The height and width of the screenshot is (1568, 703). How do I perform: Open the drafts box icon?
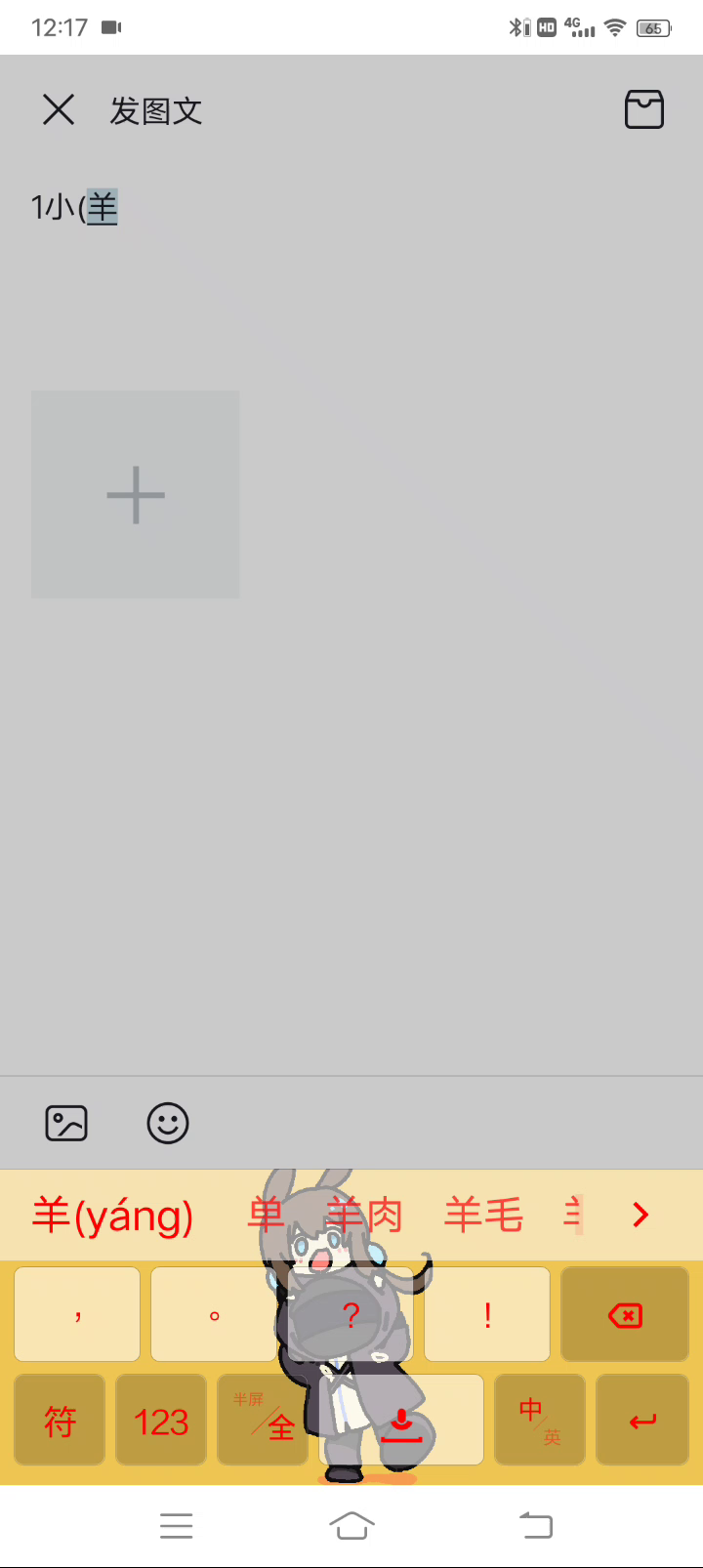click(x=644, y=109)
